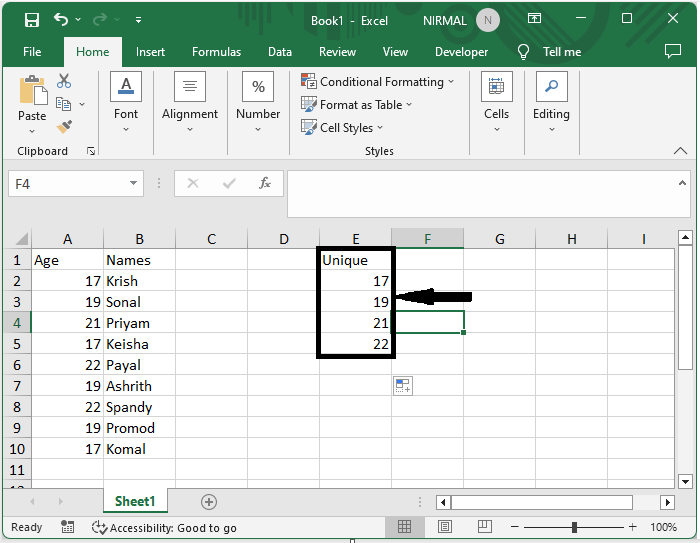Open the Clipboard dialog launcher
Image resolution: width=700 pixels, height=543 pixels.
point(91,151)
